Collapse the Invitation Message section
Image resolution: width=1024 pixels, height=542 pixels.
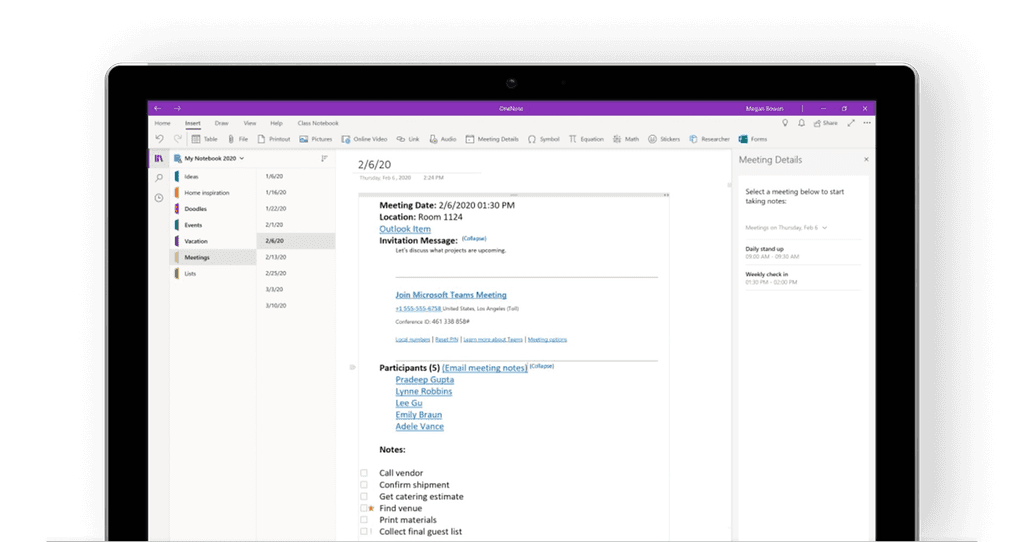[474, 238]
